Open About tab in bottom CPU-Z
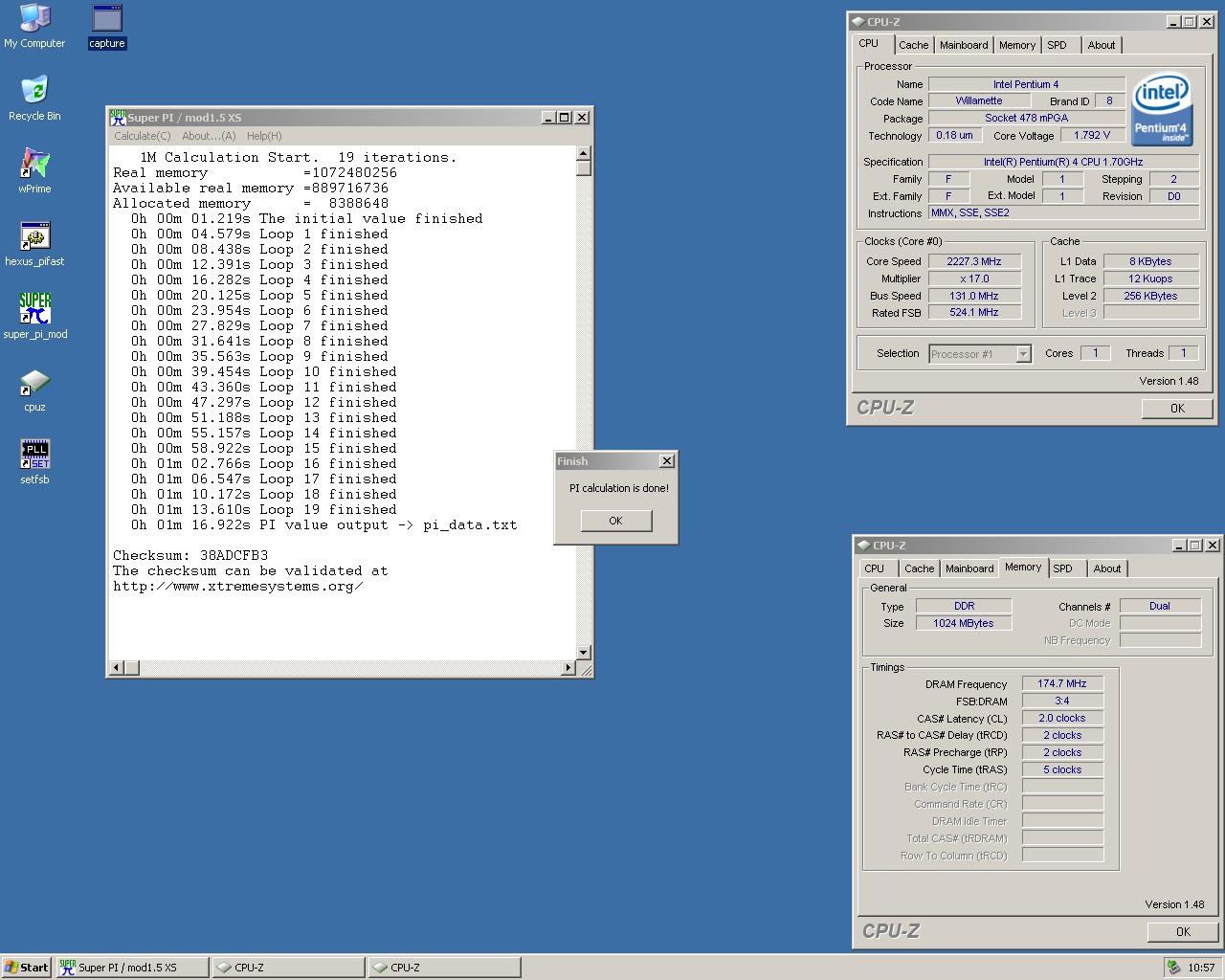1225x980 pixels. coord(1107,568)
